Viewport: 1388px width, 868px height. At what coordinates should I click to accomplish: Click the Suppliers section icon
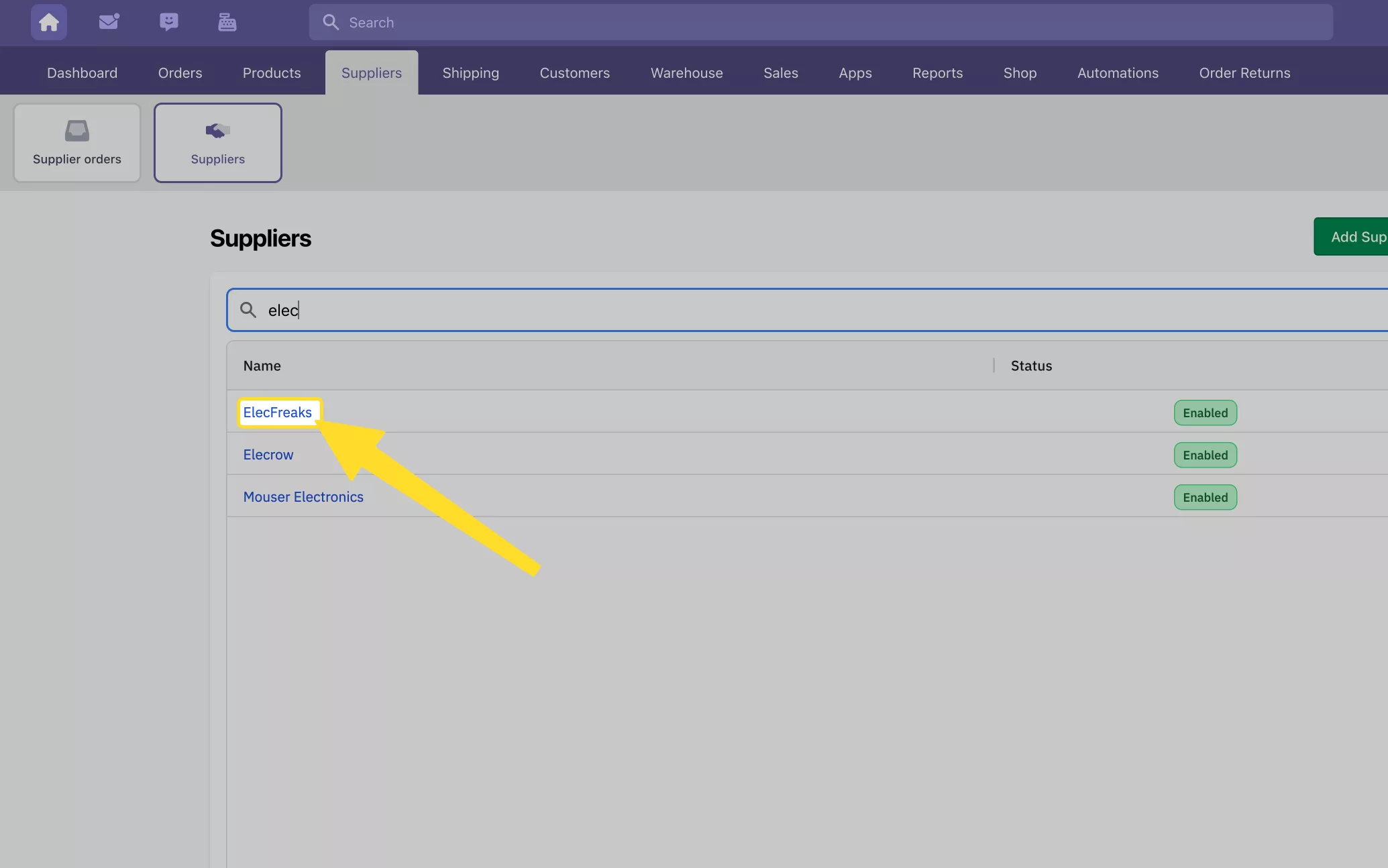point(217,129)
